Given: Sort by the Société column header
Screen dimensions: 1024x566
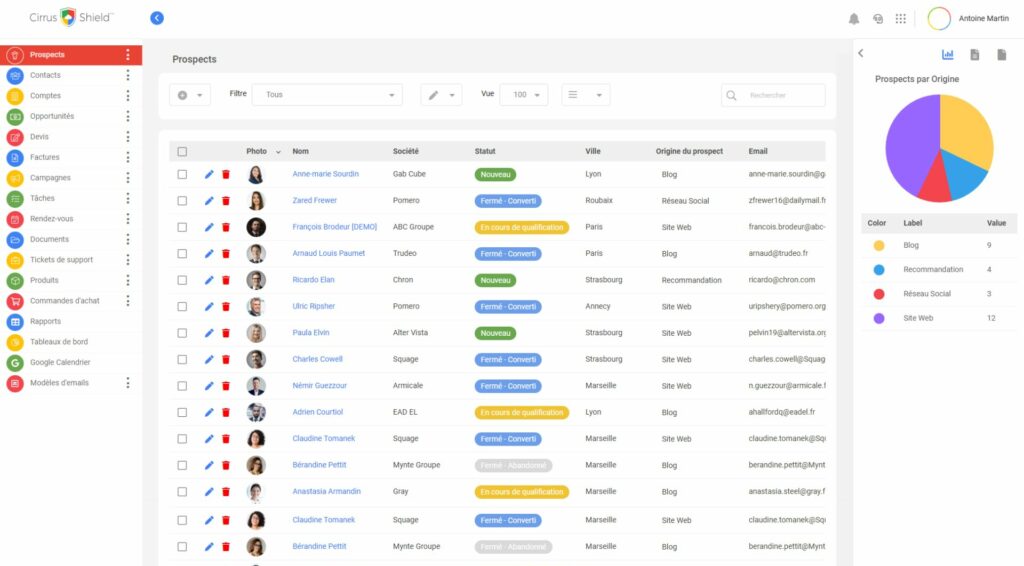Looking at the screenshot, I should click(x=406, y=151).
